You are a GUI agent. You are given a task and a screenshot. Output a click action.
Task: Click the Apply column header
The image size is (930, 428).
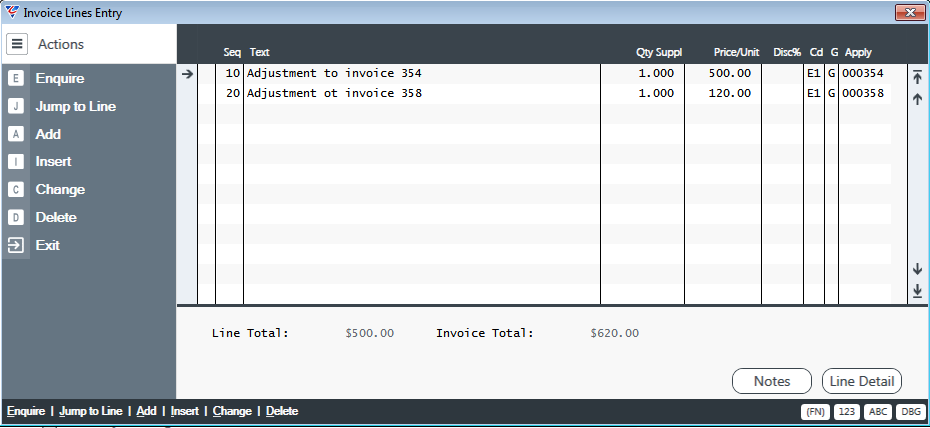[858, 52]
